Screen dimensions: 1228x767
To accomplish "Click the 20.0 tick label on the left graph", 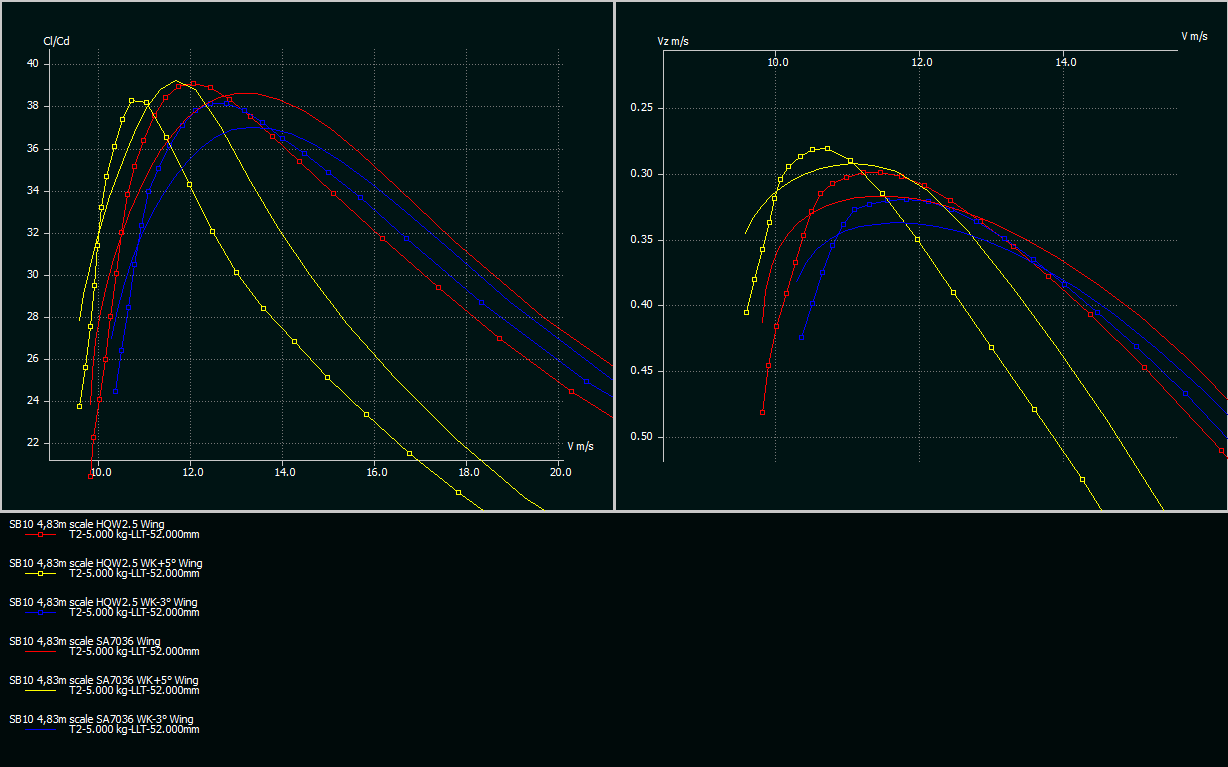I will click(x=561, y=472).
